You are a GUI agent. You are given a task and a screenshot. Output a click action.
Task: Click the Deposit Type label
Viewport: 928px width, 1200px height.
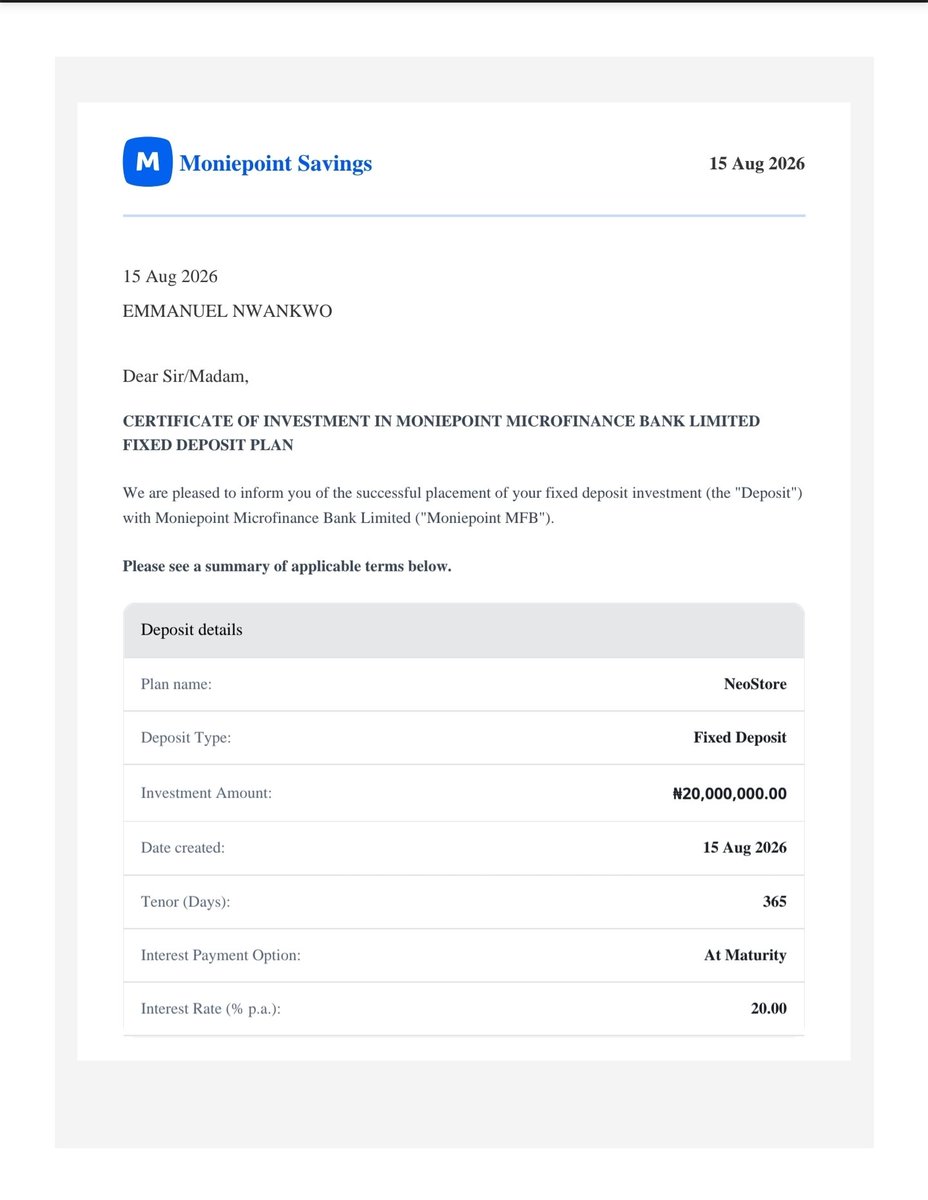point(186,737)
